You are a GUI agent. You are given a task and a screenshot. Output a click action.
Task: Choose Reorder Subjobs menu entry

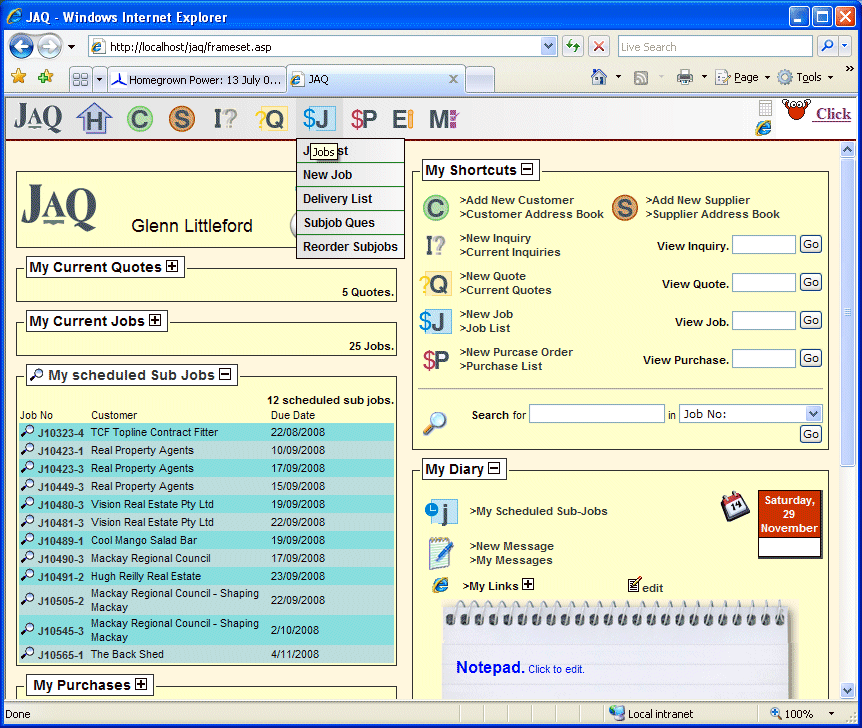tap(350, 247)
